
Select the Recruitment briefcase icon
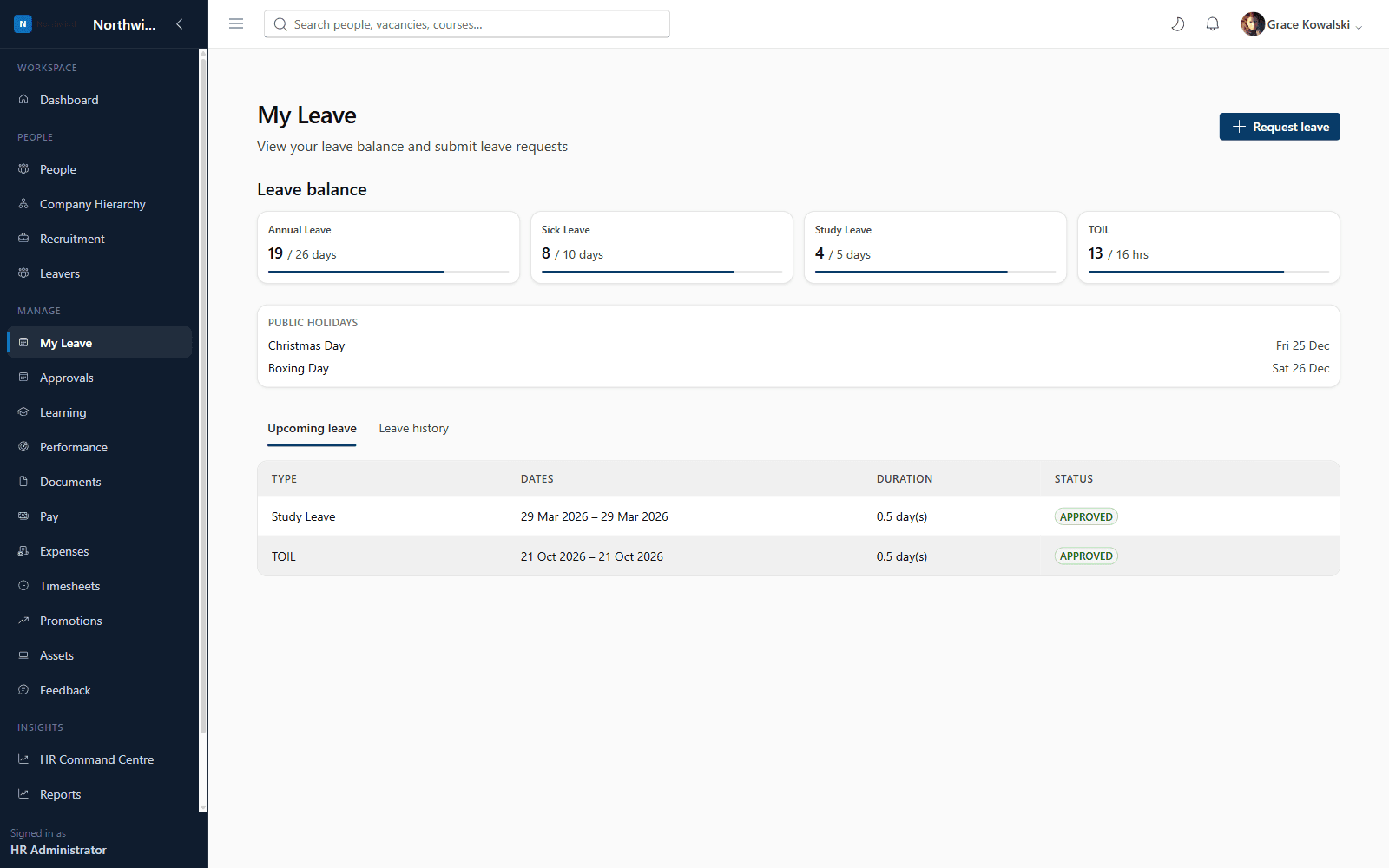pyautogui.click(x=23, y=239)
